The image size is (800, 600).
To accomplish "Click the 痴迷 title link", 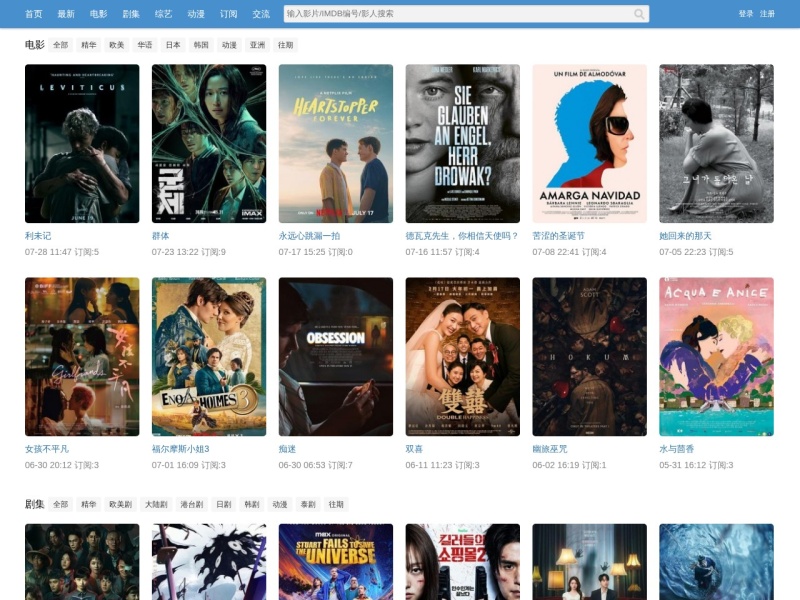I will tap(287, 449).
